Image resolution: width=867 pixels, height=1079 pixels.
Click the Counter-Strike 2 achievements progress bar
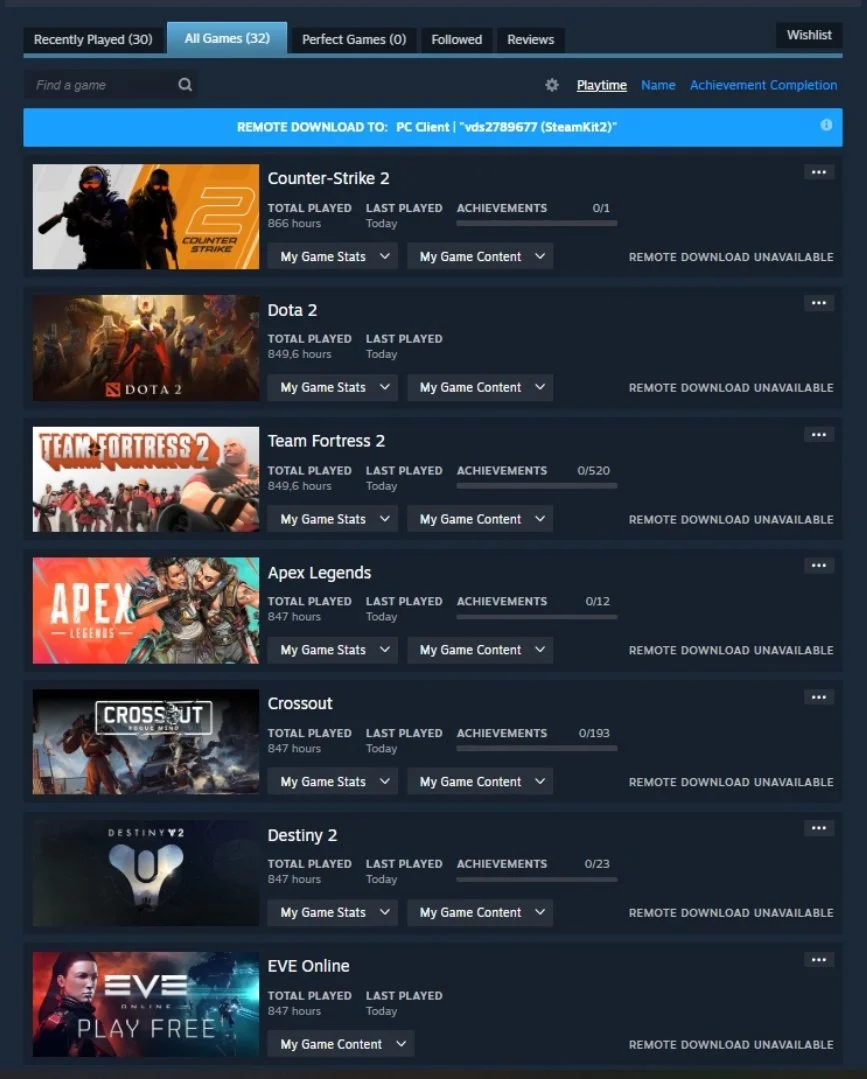click(537, 223)
